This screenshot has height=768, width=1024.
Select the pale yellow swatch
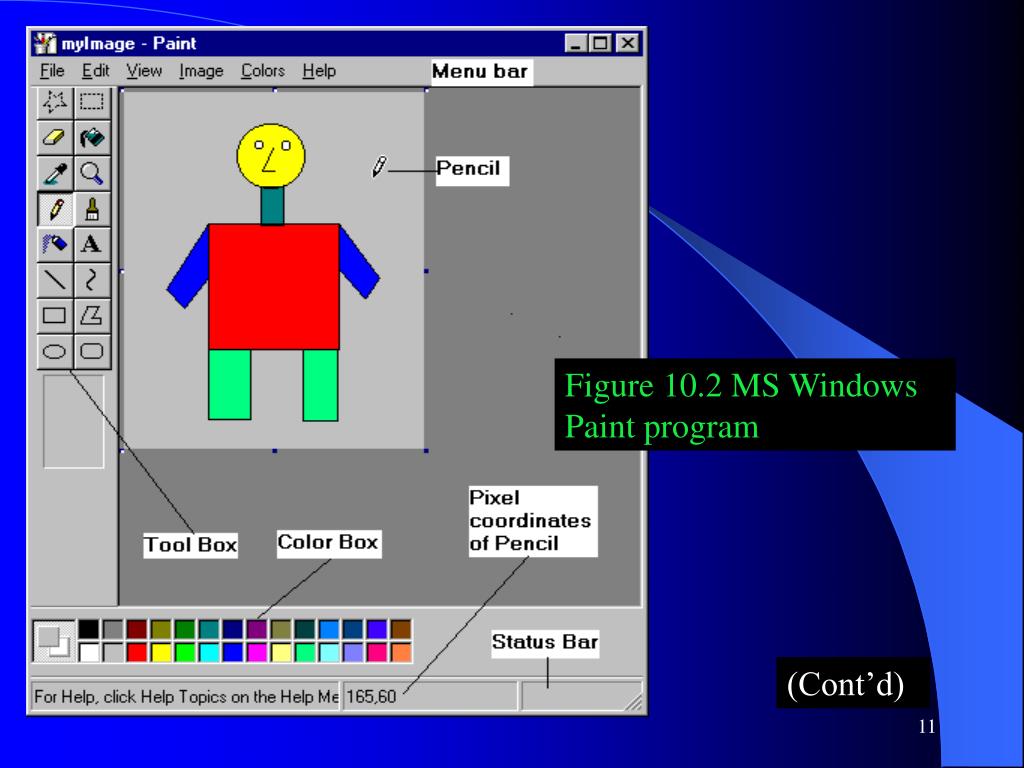pyautogui.click(x=281, y=652)
